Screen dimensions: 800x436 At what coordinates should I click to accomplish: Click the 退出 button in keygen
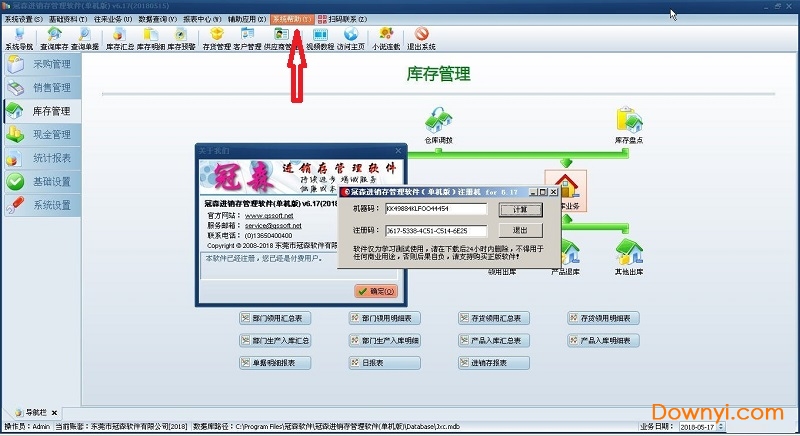click(x=520, y=230)
